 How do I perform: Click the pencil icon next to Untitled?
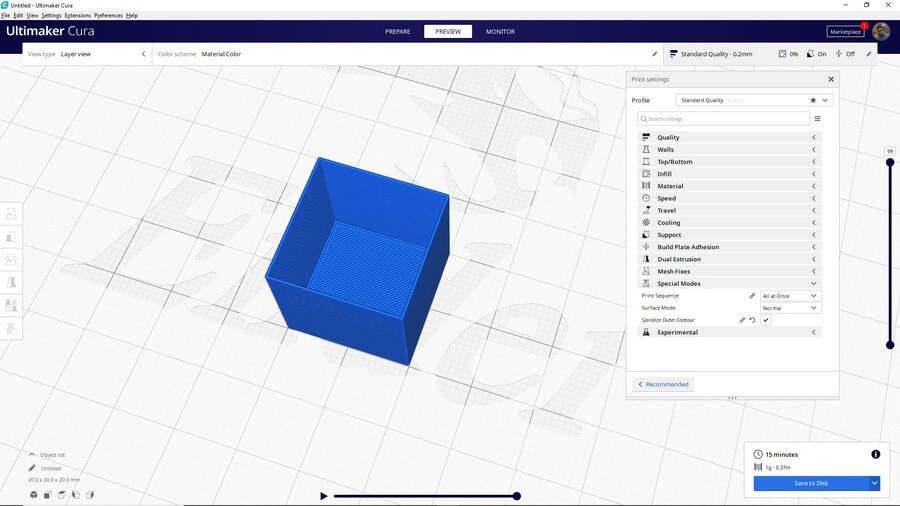pos(32,468)
